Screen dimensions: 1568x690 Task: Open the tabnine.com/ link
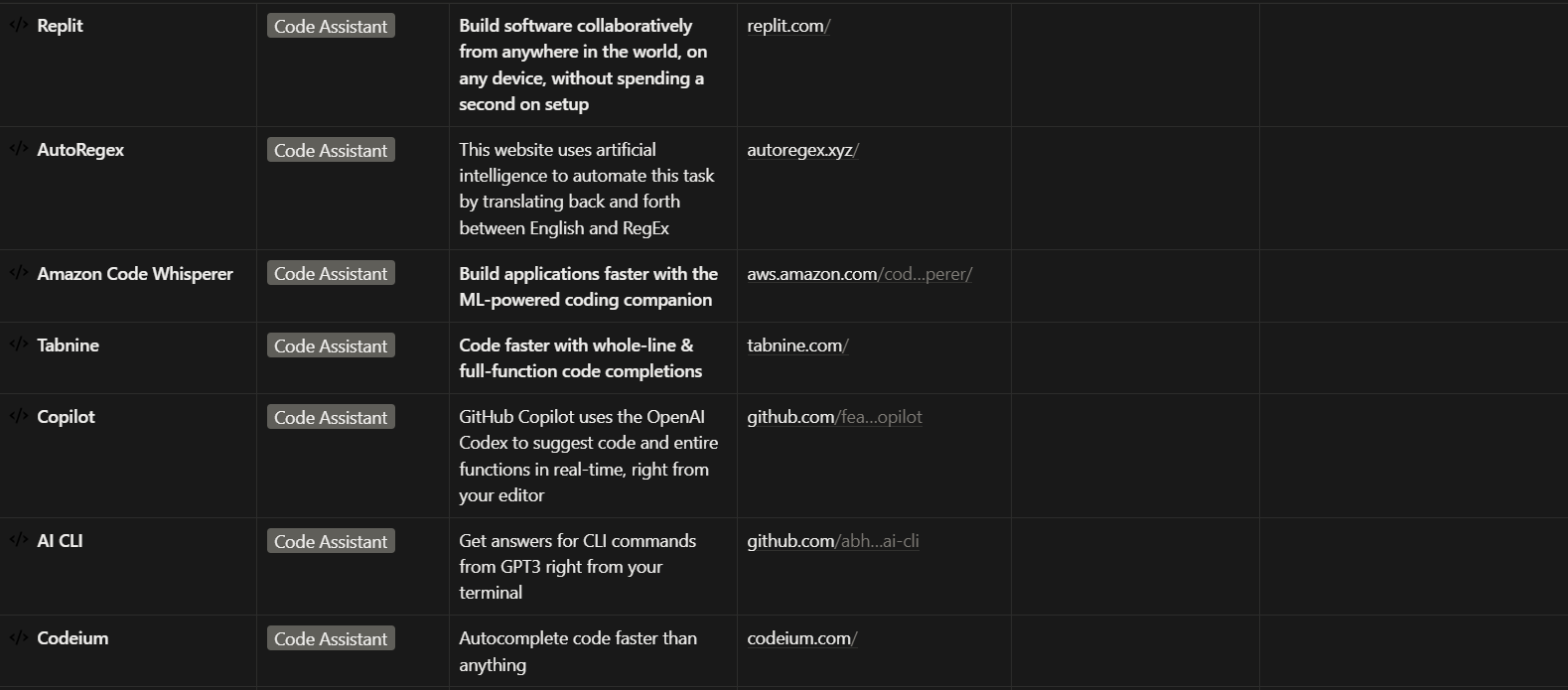point(796,345)
